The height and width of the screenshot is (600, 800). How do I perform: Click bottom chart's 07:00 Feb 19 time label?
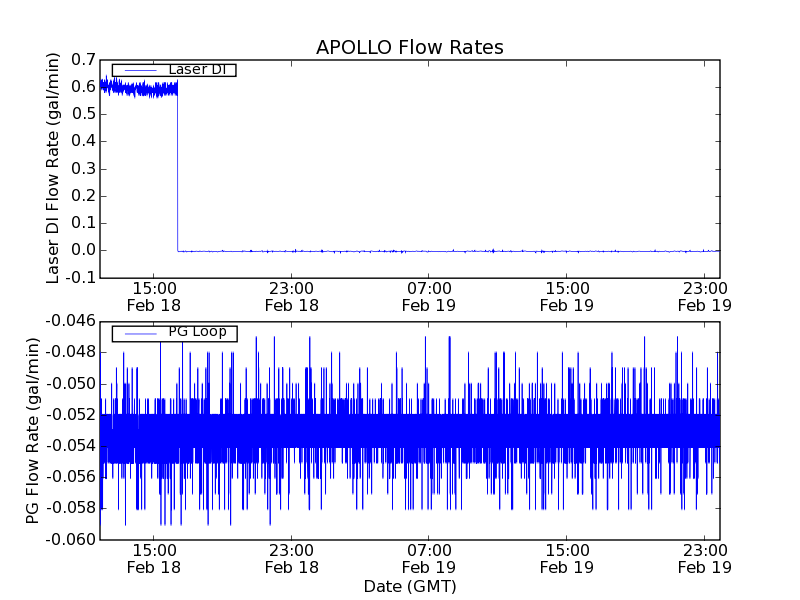pyautogui.click(x=429, y=559)
